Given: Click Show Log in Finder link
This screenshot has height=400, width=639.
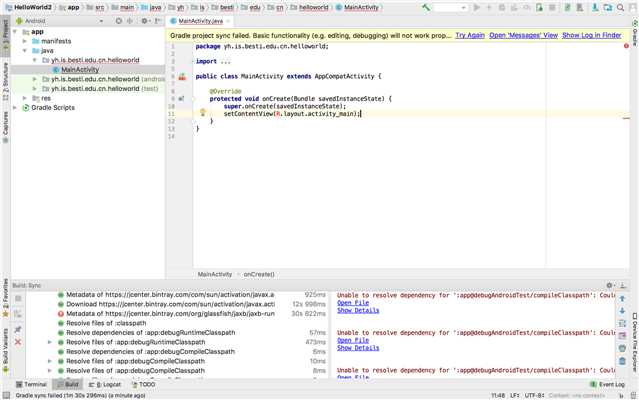Looking at the screenshot, I should (592, 35).
